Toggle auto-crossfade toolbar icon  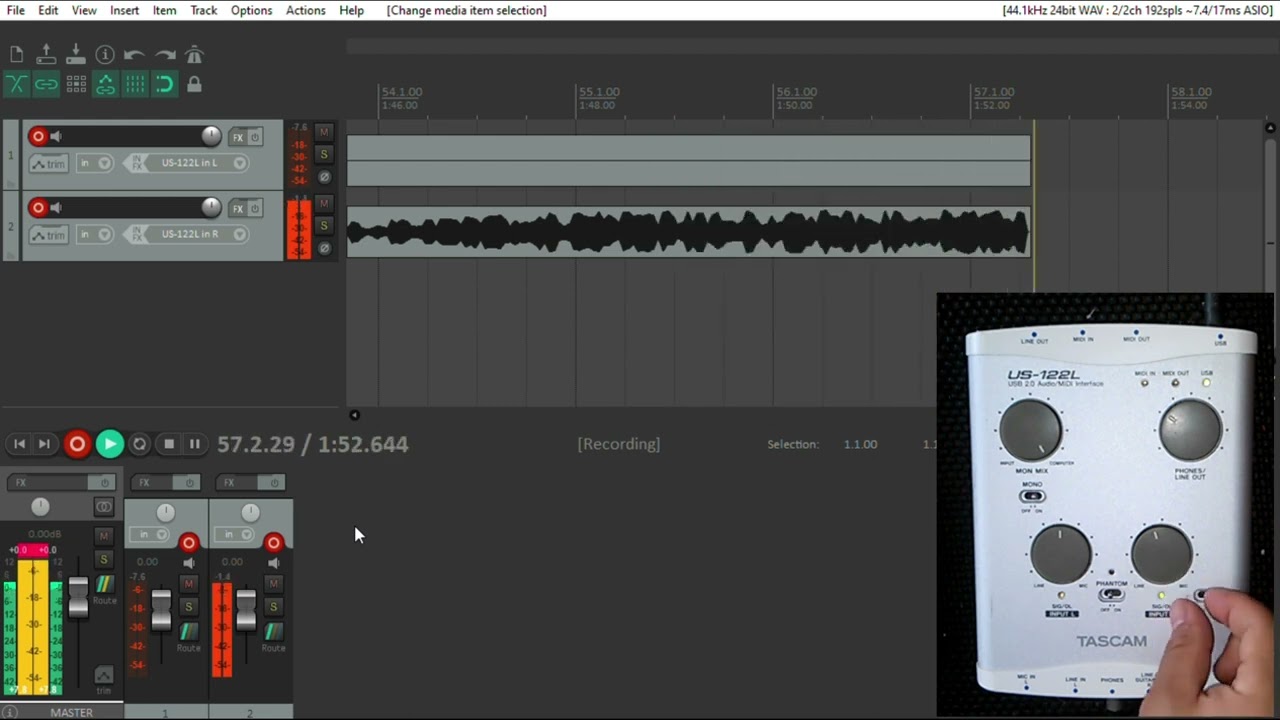pyautogui.click(x=16, y=85)
